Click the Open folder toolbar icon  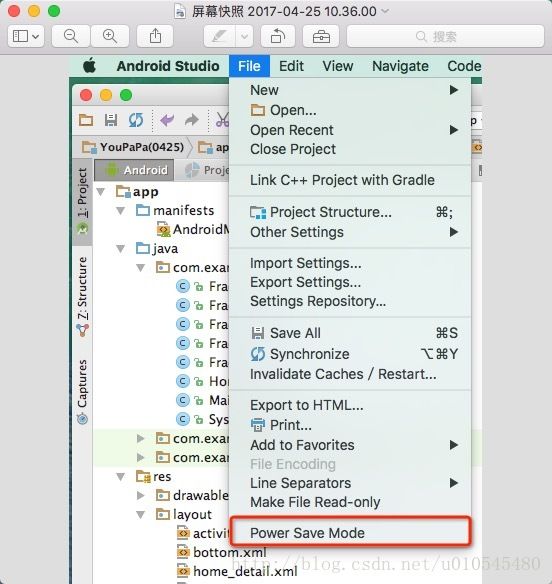pyautogui.click(x=86, y=120)
